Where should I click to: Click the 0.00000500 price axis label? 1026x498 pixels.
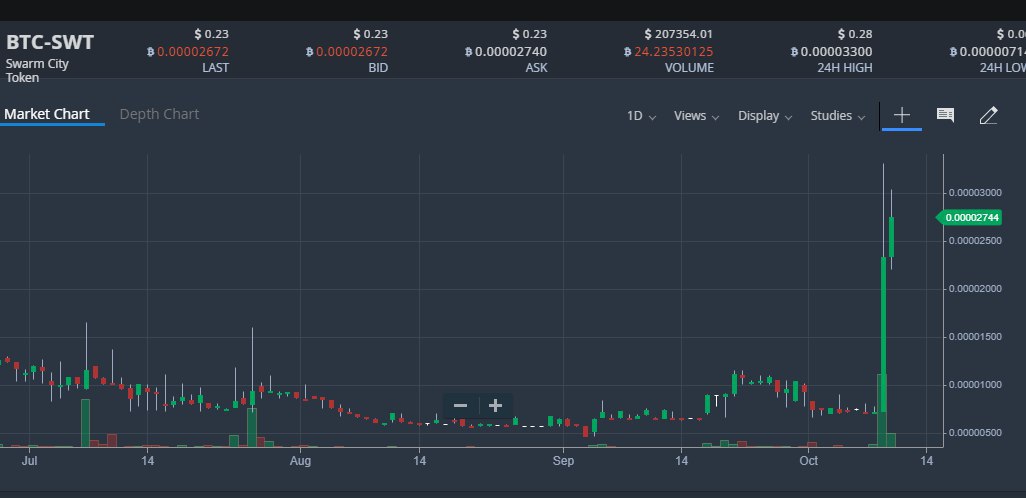[975, 433]
